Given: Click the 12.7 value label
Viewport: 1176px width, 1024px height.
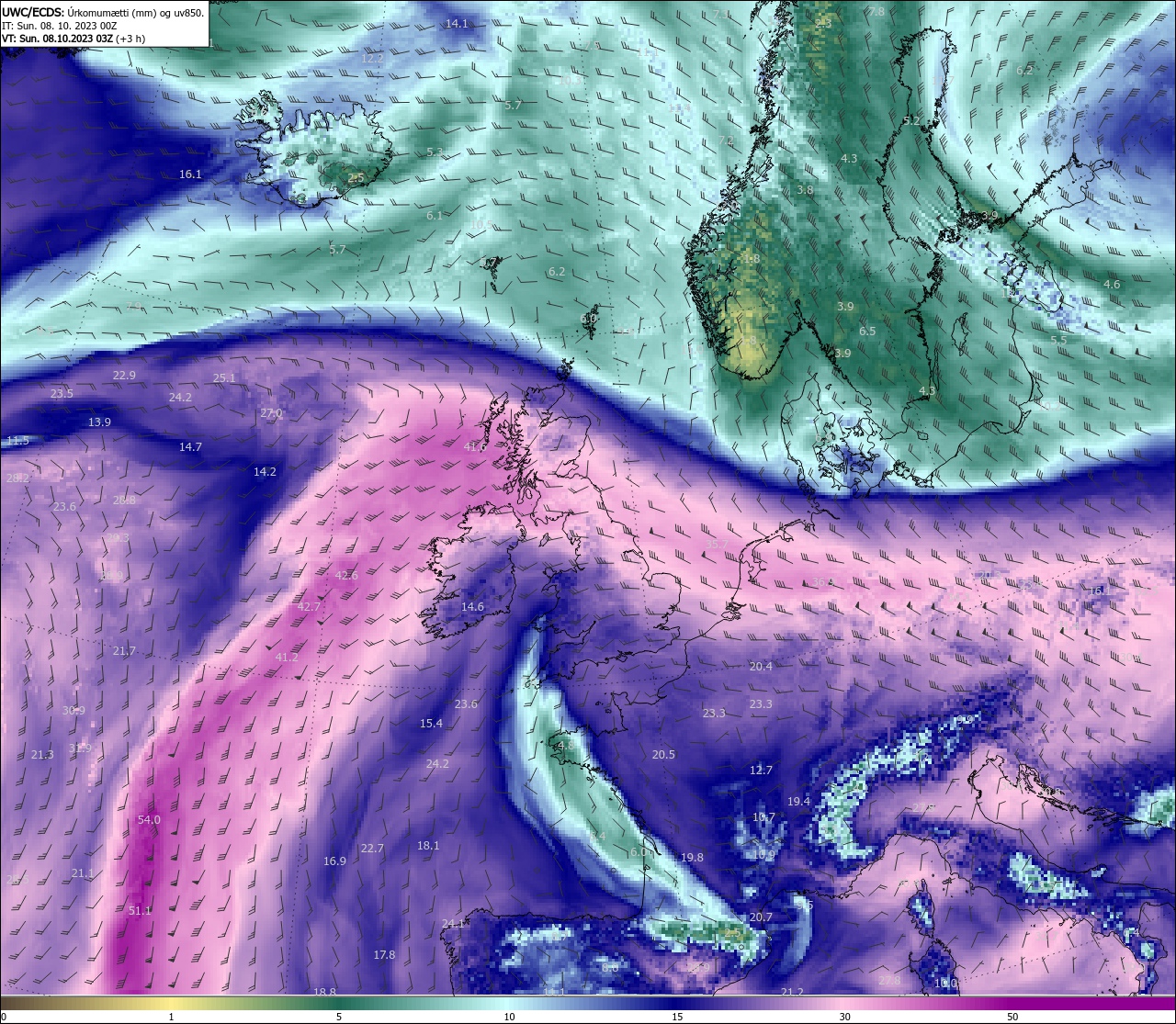Looking at the screenshot, I should coord(761,771).
